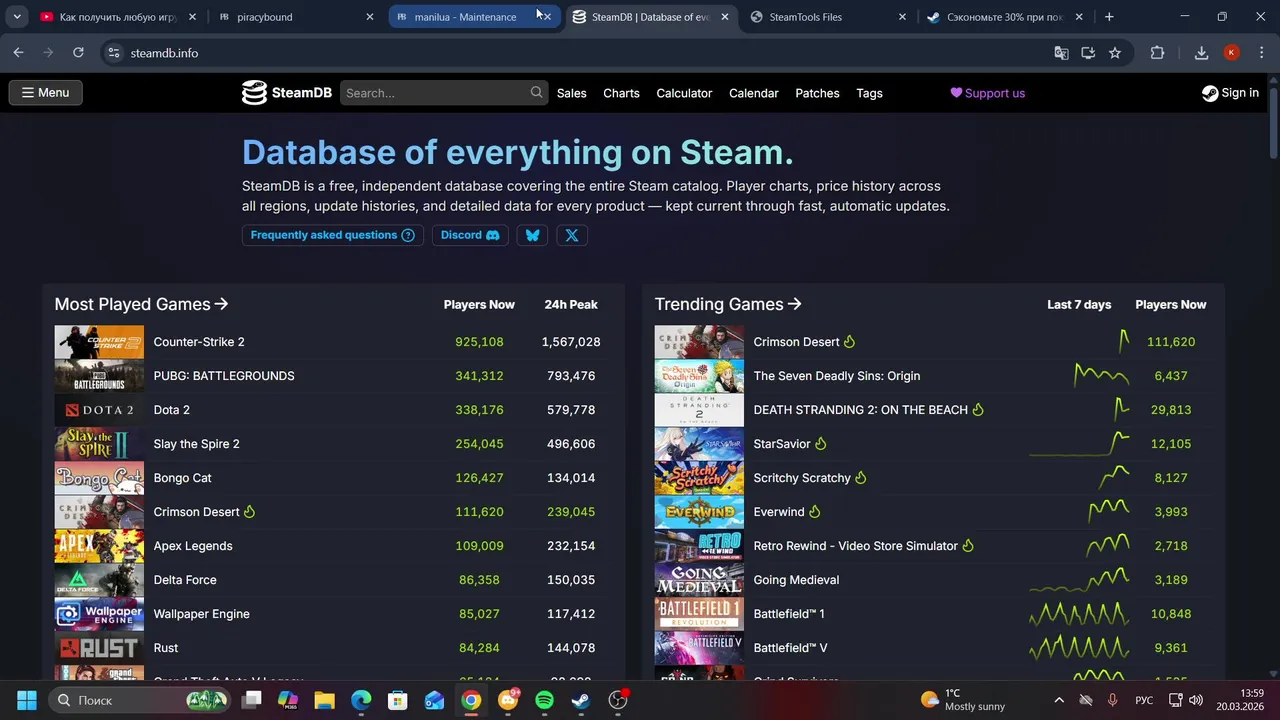The width and height of the screenshot is (1280, 720).
Task: Sign in with Steam
Action: pos(1230,93)
